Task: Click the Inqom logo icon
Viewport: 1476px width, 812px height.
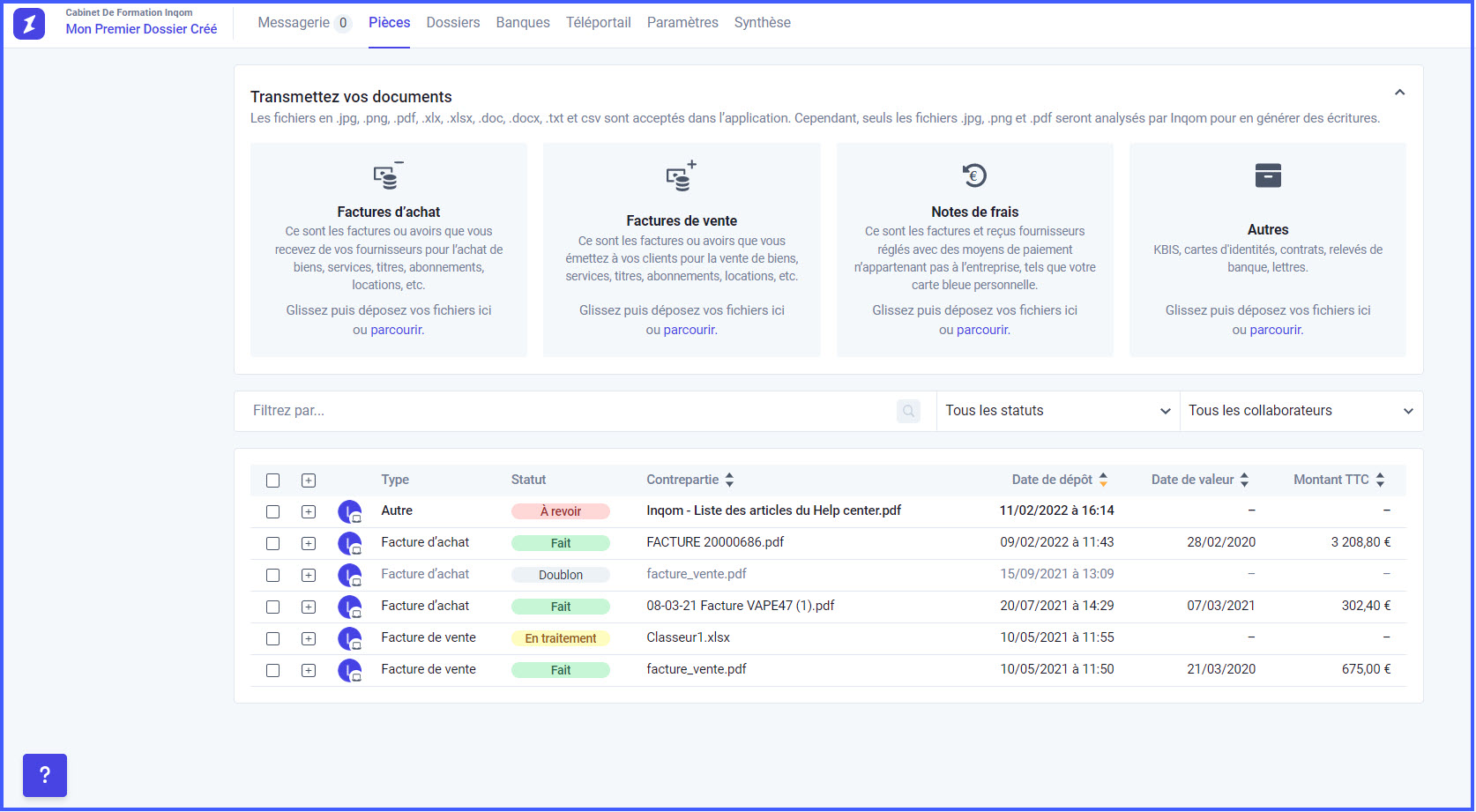Action: coord(29,24)
